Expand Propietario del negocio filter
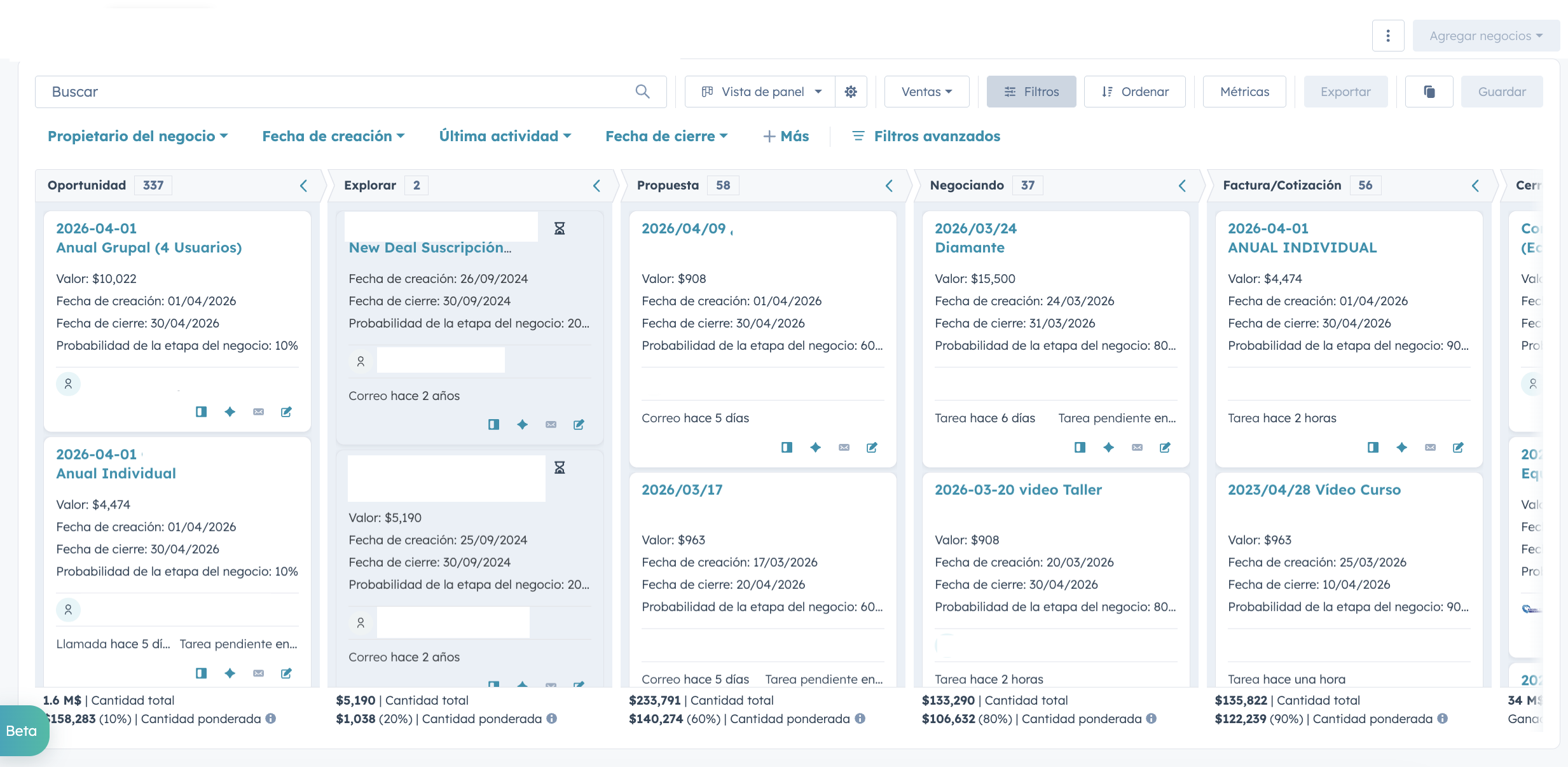Viewport: 1568px width, 767px height. [137, 136]
